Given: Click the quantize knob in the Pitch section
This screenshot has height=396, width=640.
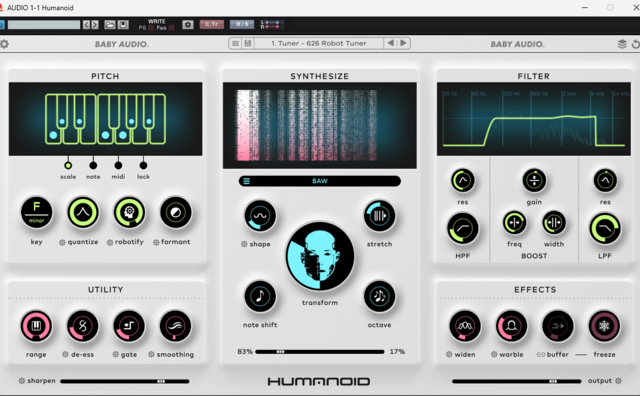Looking at the screenshot, I should click(x=83, y=212).
